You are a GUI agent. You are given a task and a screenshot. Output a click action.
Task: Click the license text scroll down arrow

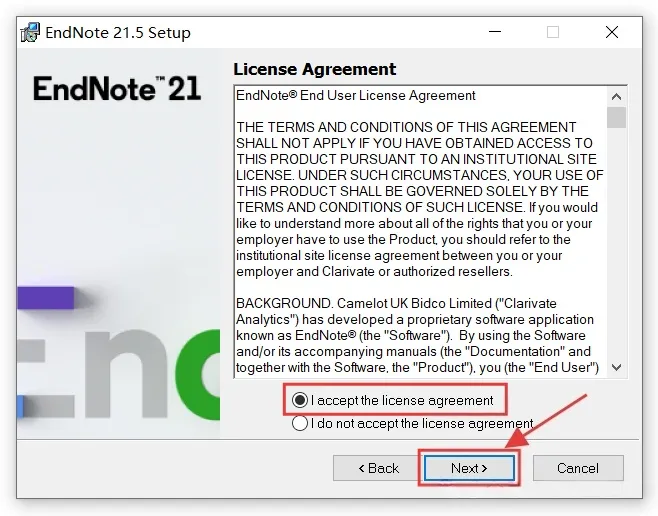[616, 367]
